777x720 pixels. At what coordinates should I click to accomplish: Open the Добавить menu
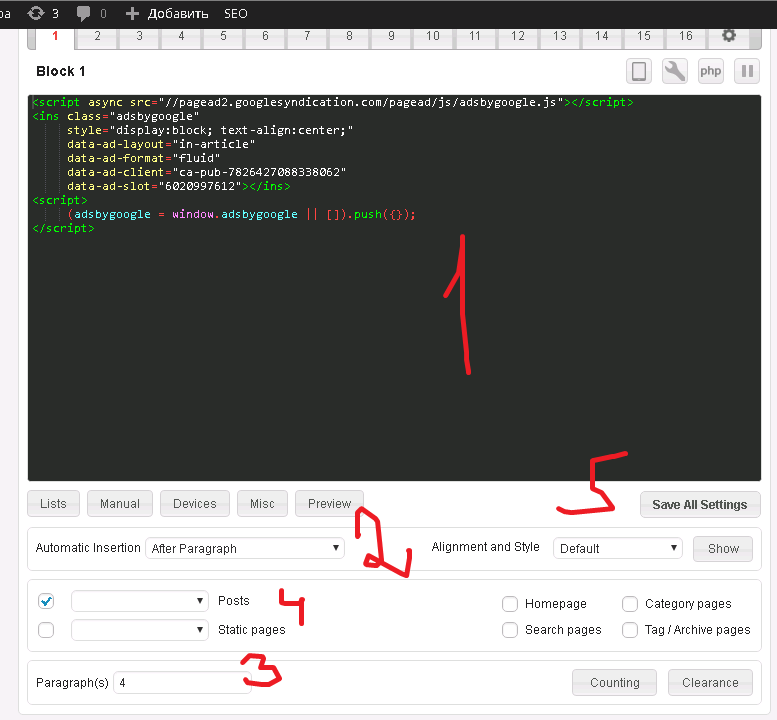click(178, 14)
